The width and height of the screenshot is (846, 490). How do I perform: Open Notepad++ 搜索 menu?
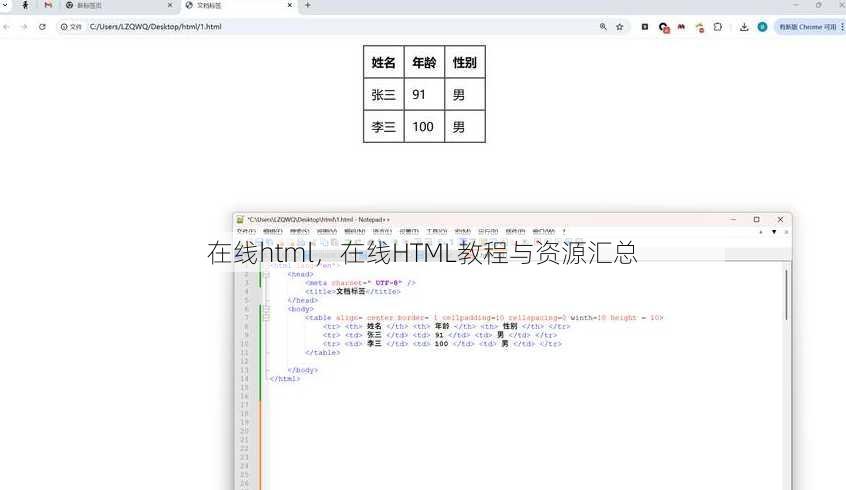[299, 232]
